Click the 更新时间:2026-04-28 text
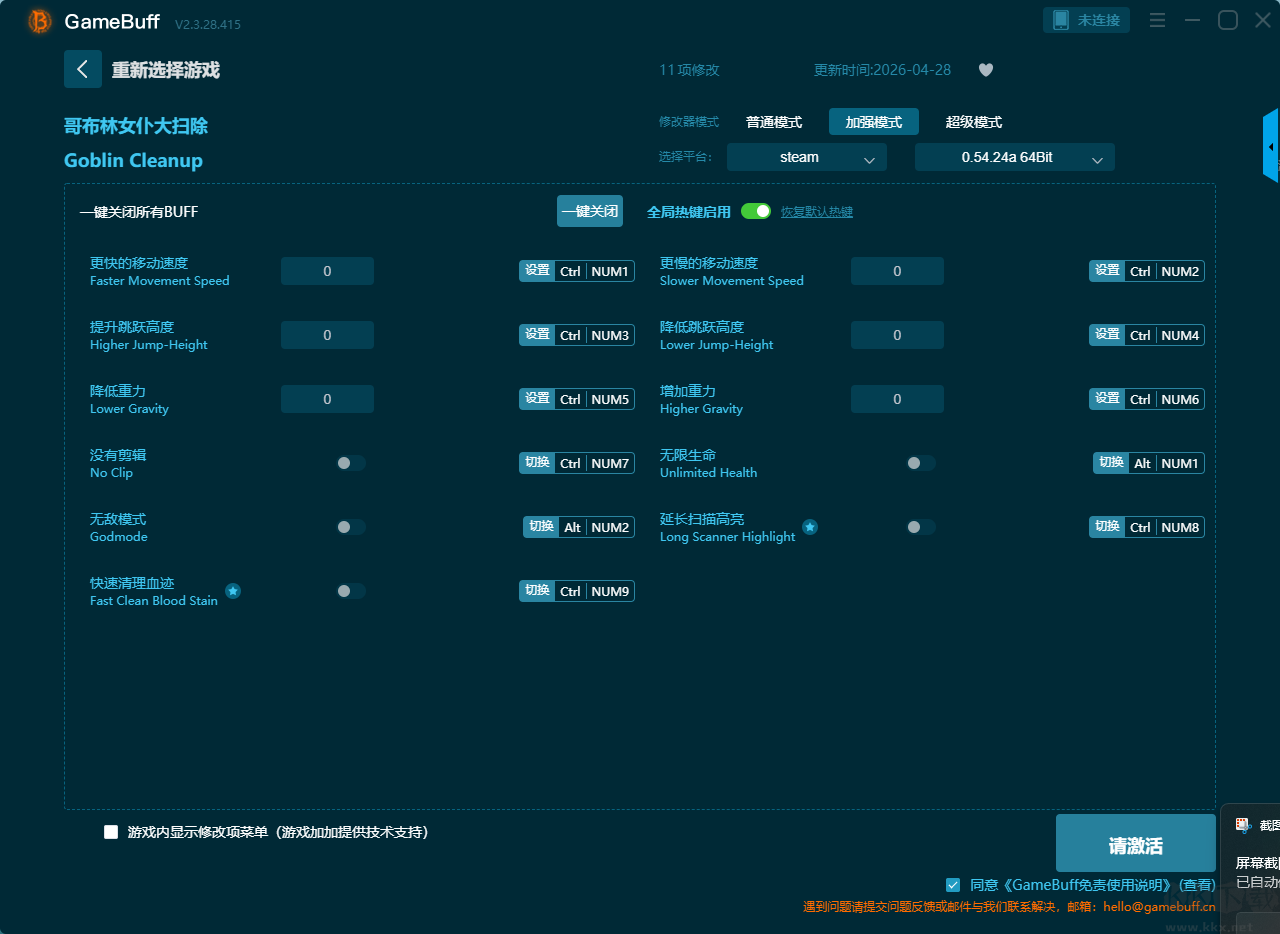 882,70
